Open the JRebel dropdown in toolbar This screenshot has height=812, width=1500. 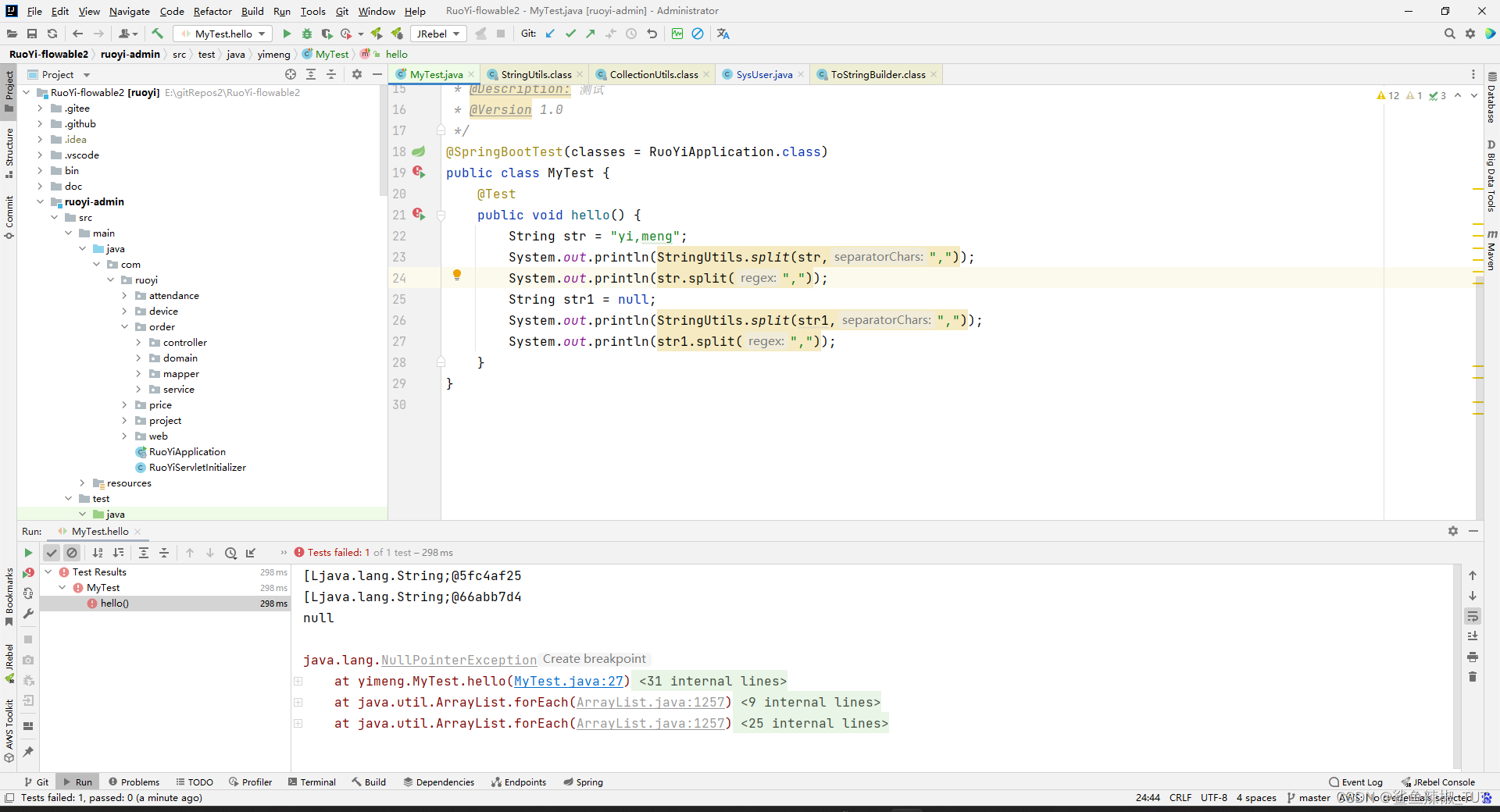click(437, 34)
